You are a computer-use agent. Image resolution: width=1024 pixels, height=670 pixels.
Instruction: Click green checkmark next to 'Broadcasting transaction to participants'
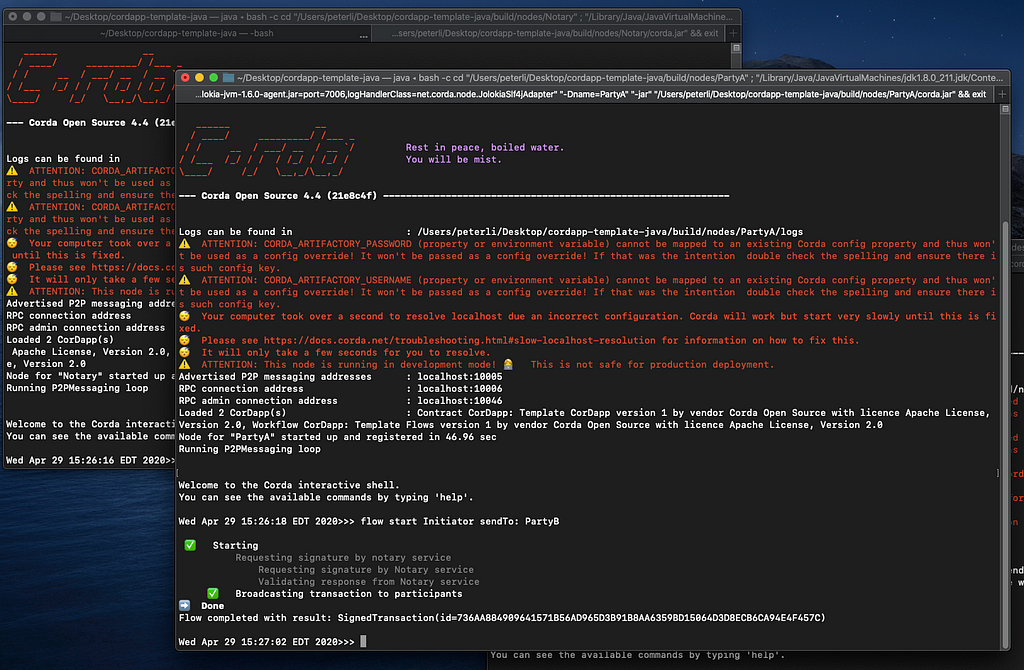(213, 594)
